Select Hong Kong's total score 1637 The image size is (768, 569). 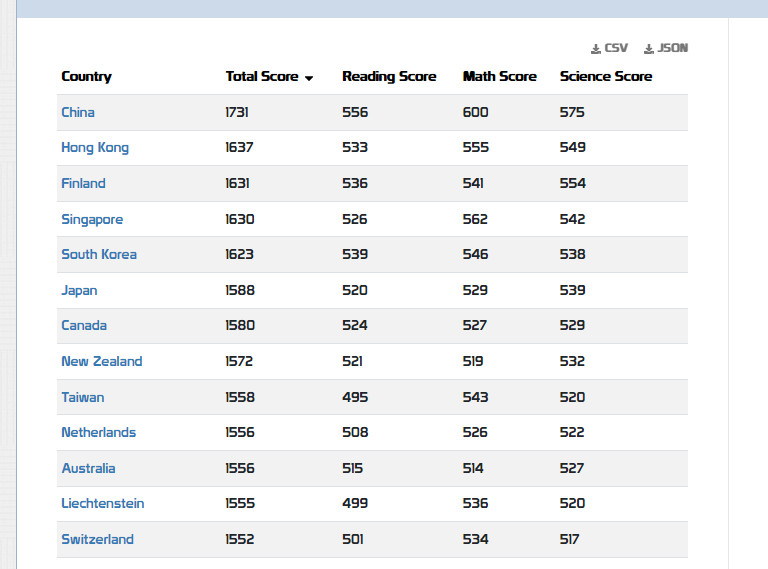point(239,147)
